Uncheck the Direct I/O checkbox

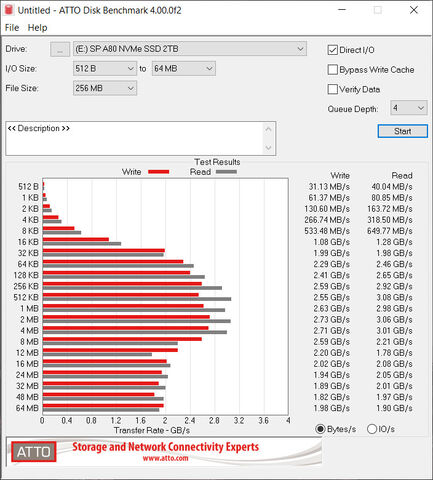click(x=333, y=50)
